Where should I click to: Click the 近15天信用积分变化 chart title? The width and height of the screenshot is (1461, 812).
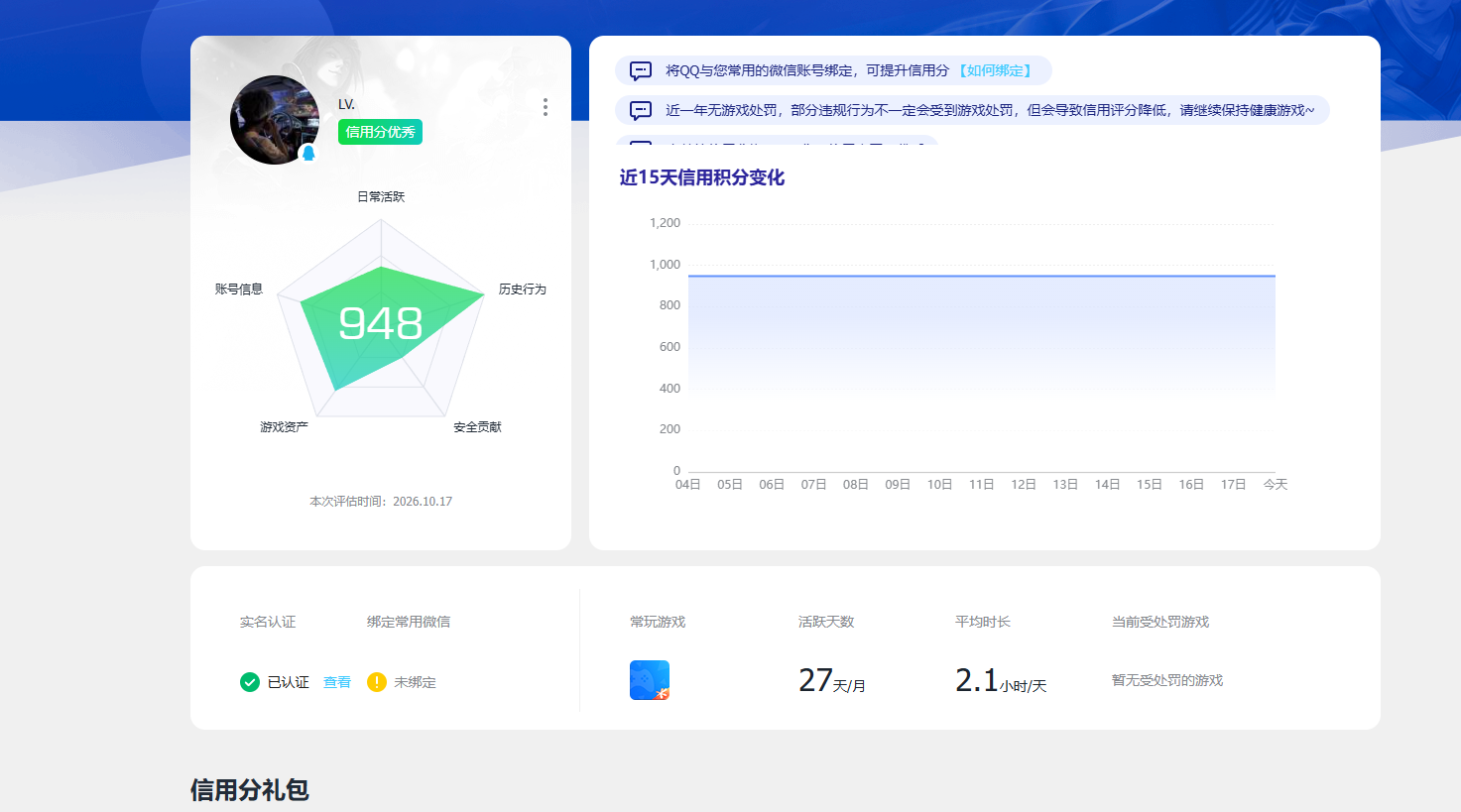click(x=702, y=177)
